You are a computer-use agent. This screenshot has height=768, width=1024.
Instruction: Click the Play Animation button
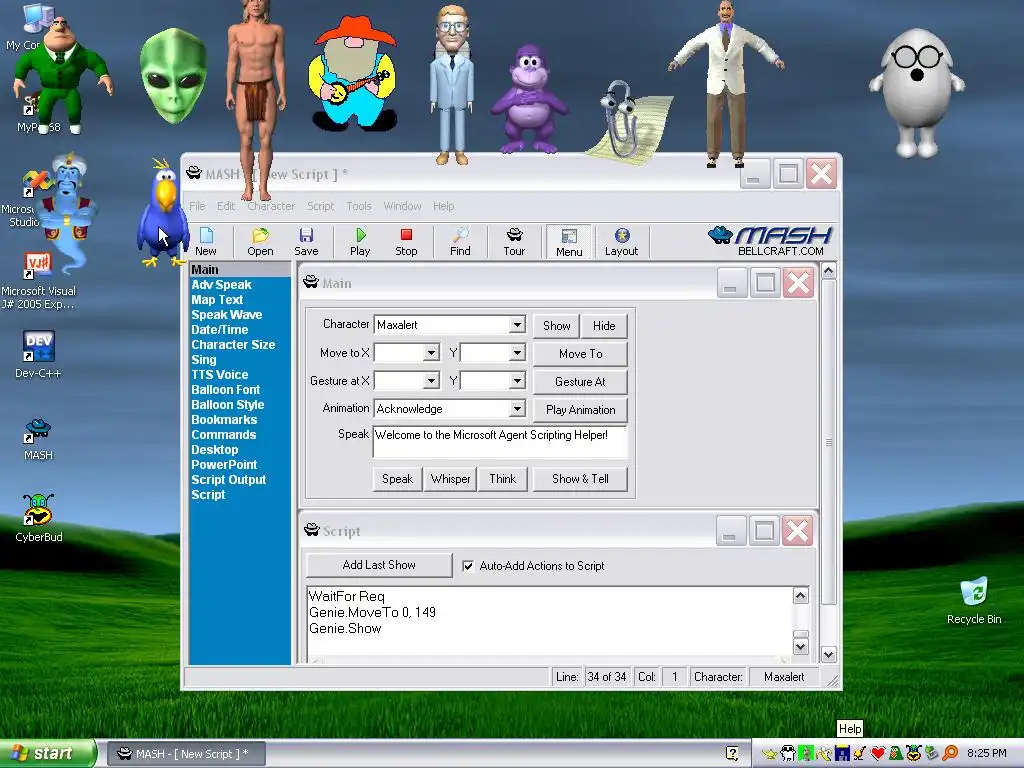click(x=581, y=409)
